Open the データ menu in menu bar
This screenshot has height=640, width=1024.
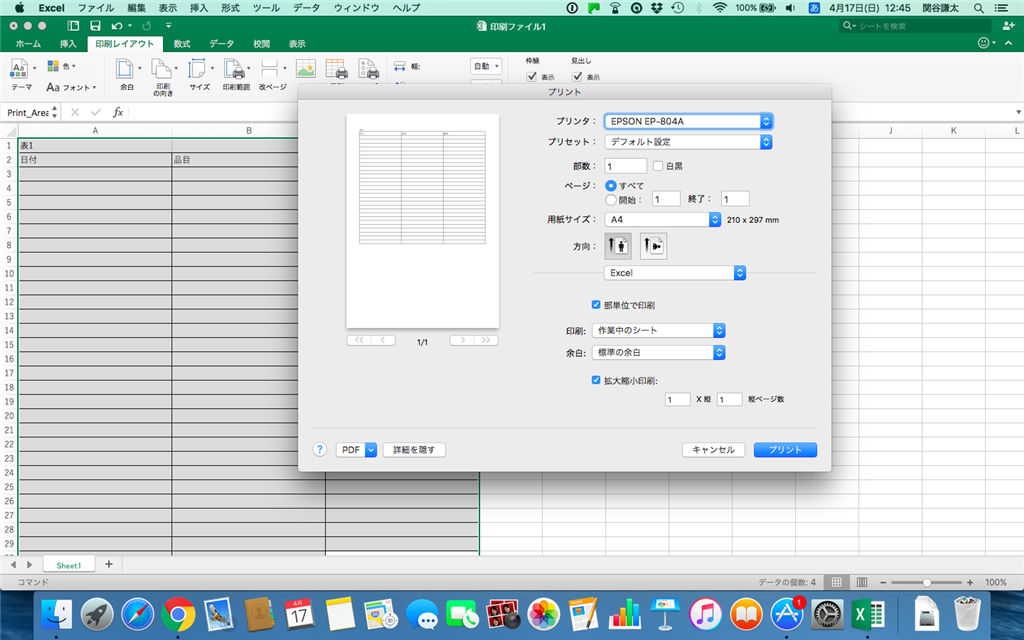[x=306, y=8]
